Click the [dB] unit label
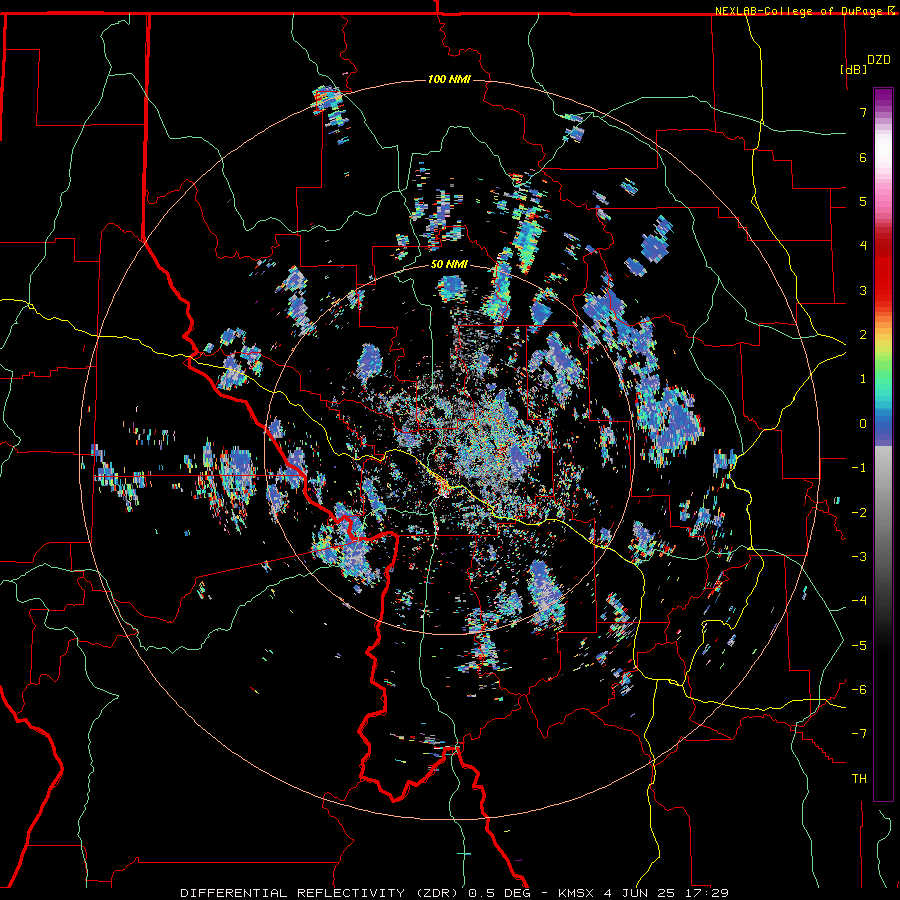Image resolution: width=900 pixels, height=900 pixels. pos(854,69)
